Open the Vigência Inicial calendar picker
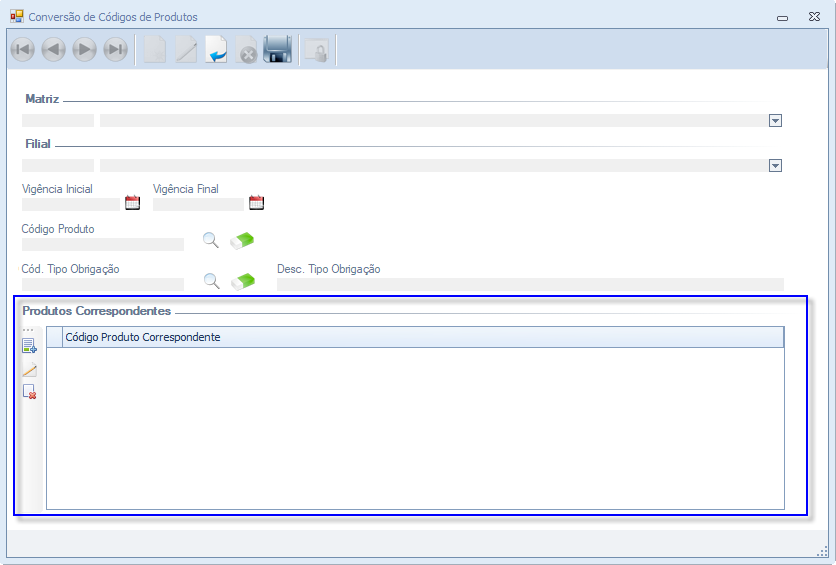Viewport: 836px width, 565px height. pyautogui.click(x=132, y=203)
